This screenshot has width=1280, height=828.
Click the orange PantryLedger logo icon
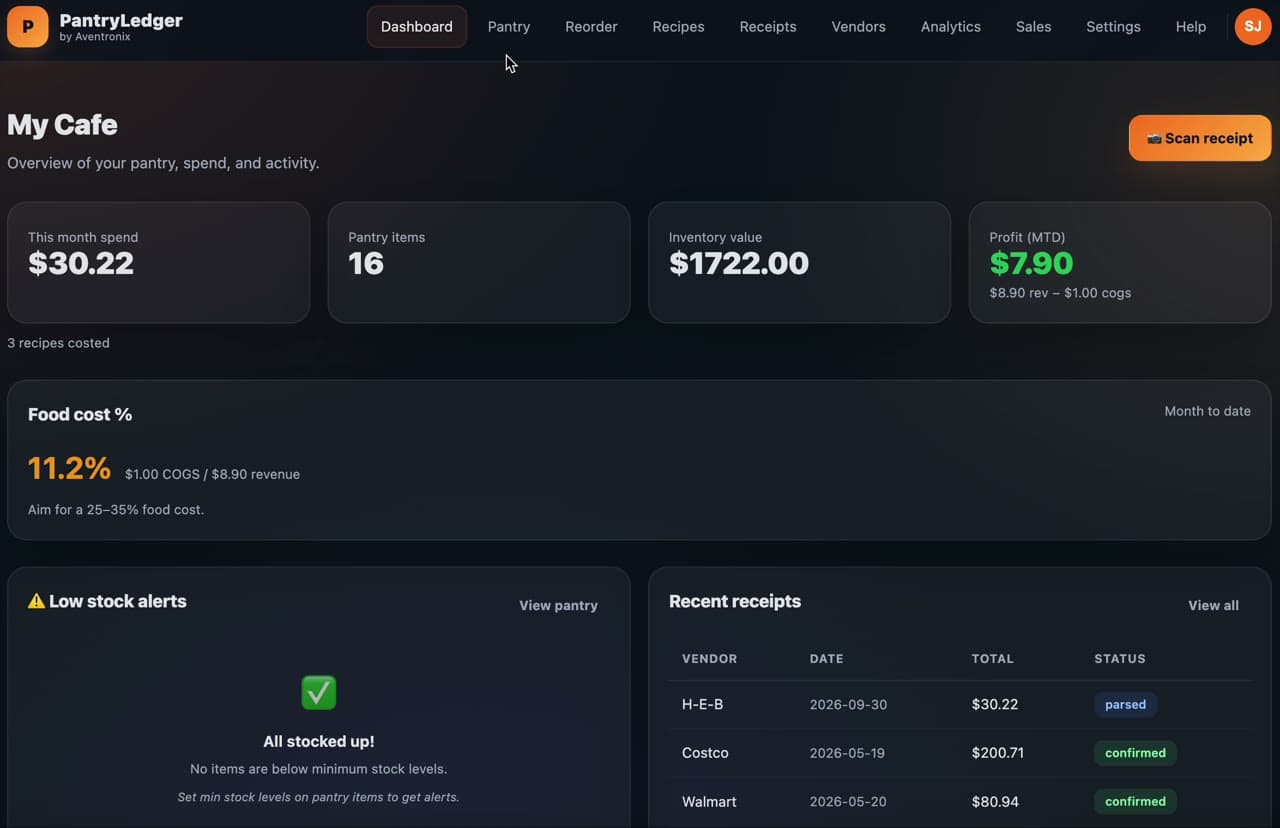[x=27, y=27]
